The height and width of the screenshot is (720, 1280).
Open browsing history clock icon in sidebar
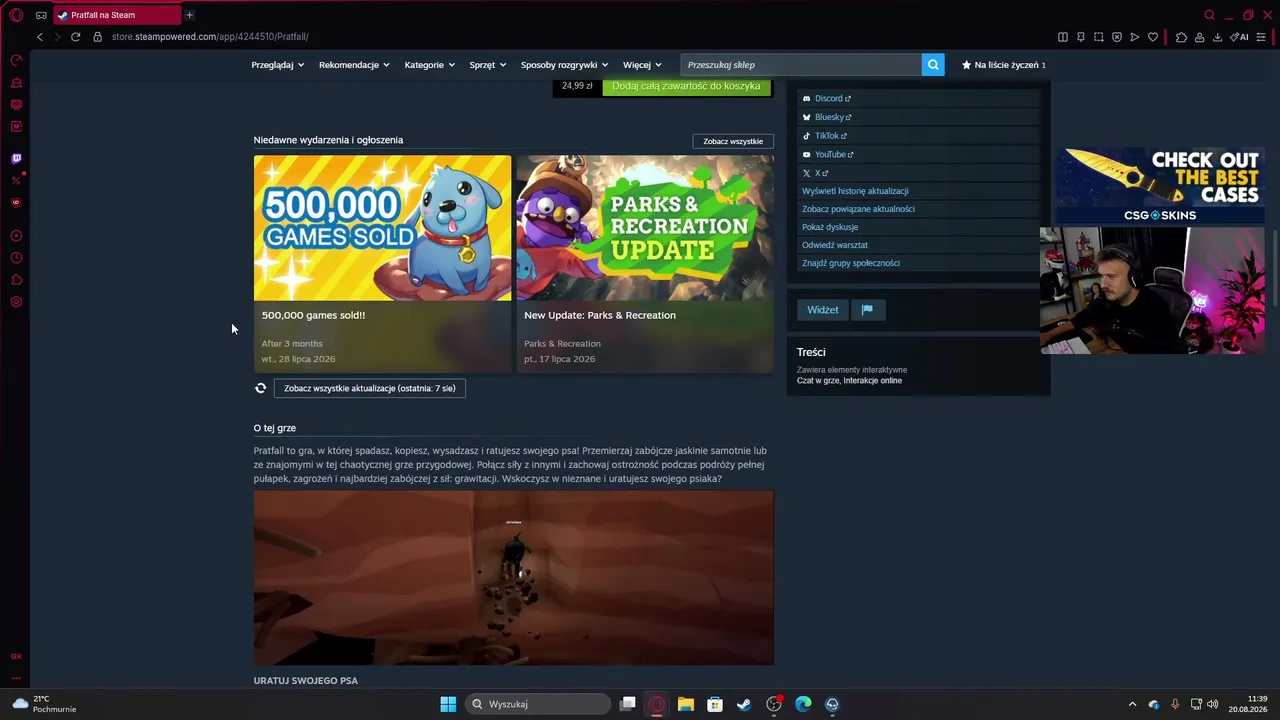tap(16, 258)
